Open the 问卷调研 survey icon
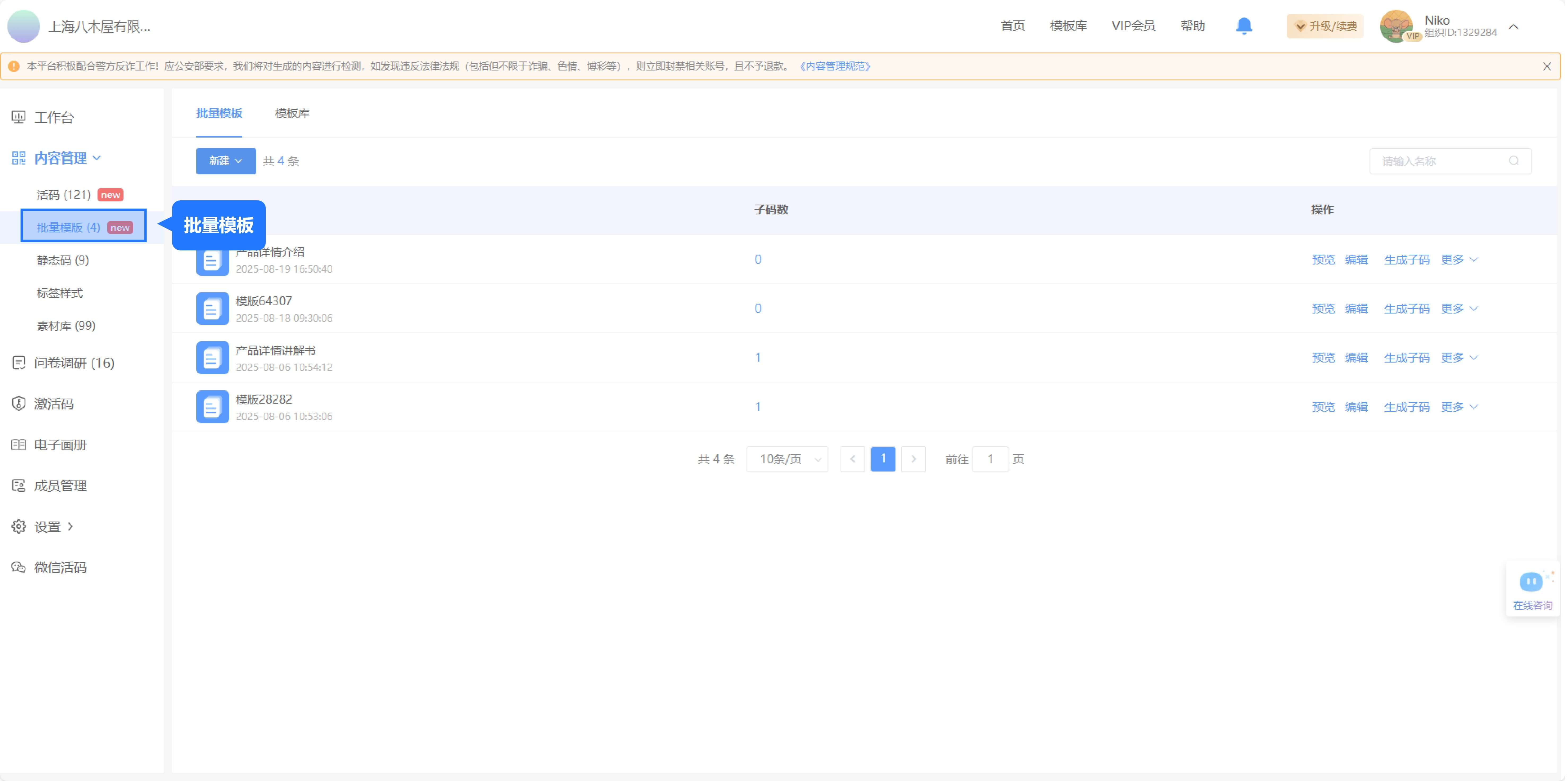The width and height of the screenshot is (1568, 781). point(18,363)
